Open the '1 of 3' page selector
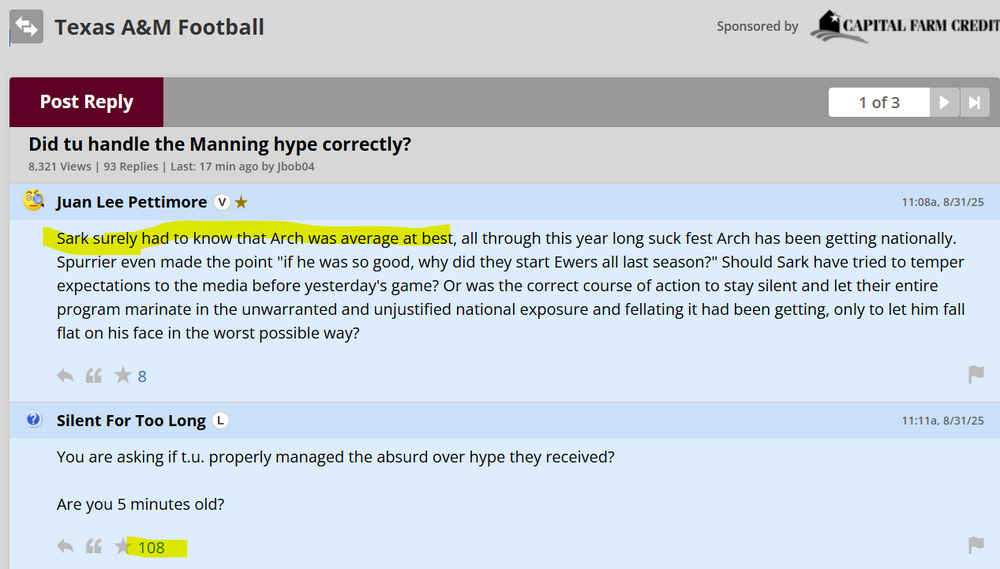The width and height of the screenshot is (1000, 569). coord(879,102)
